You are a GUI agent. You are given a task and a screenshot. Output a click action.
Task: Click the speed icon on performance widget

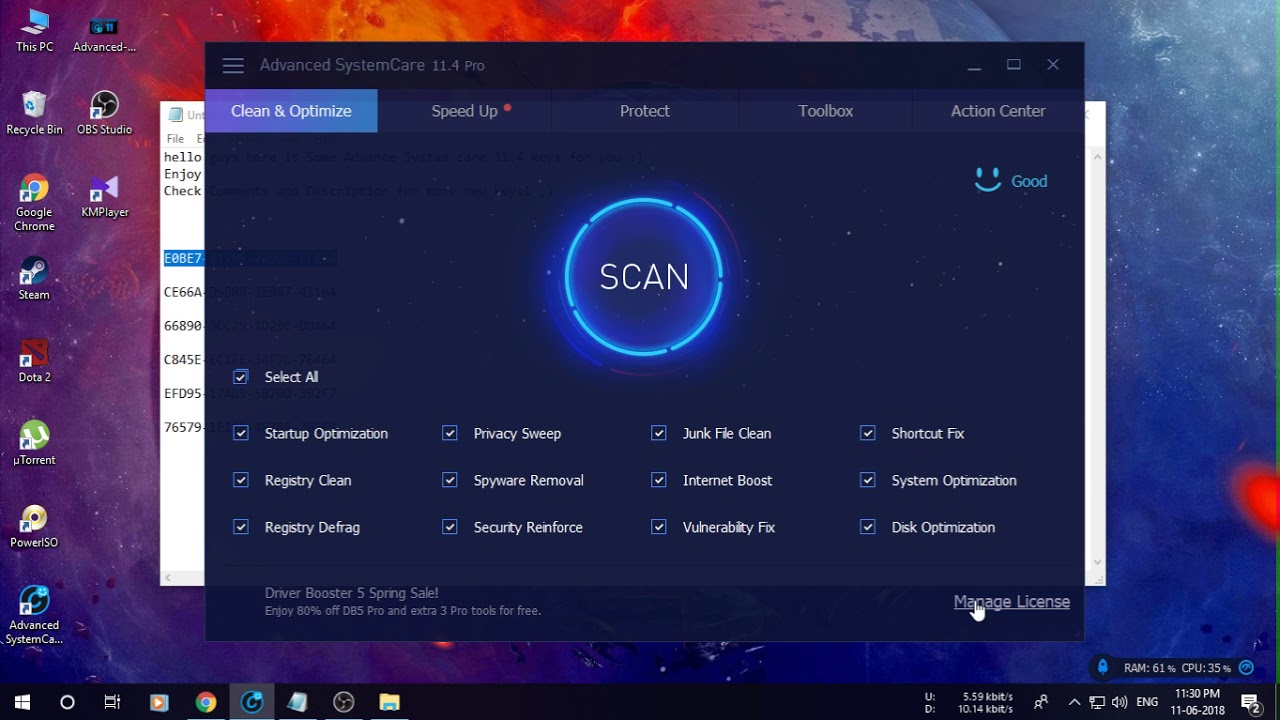coord(1246,668)
